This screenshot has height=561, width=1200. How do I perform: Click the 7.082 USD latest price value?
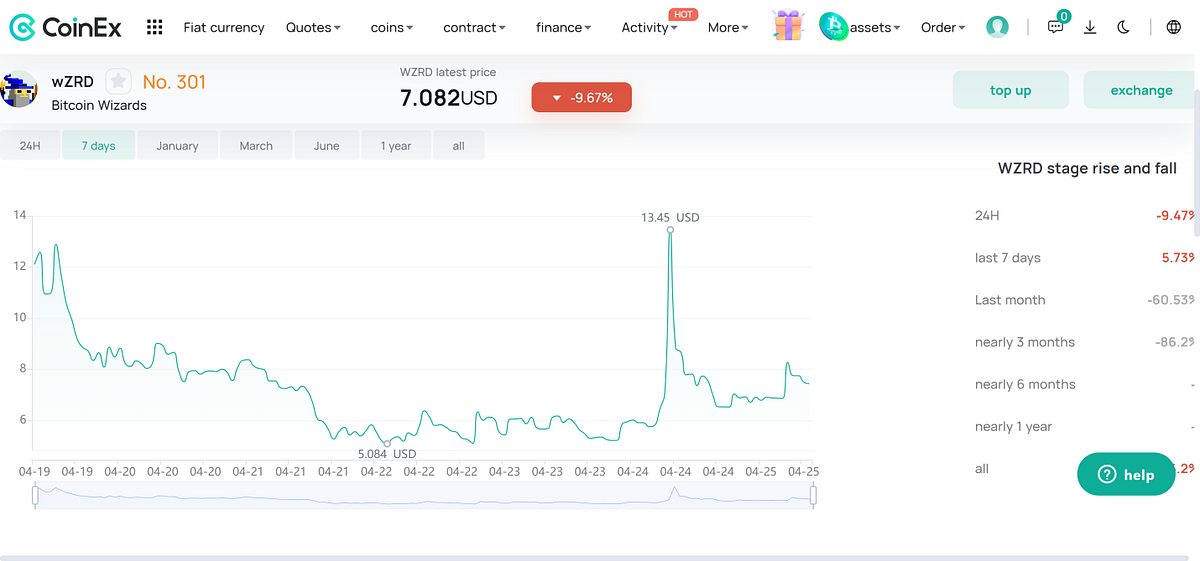448,98
